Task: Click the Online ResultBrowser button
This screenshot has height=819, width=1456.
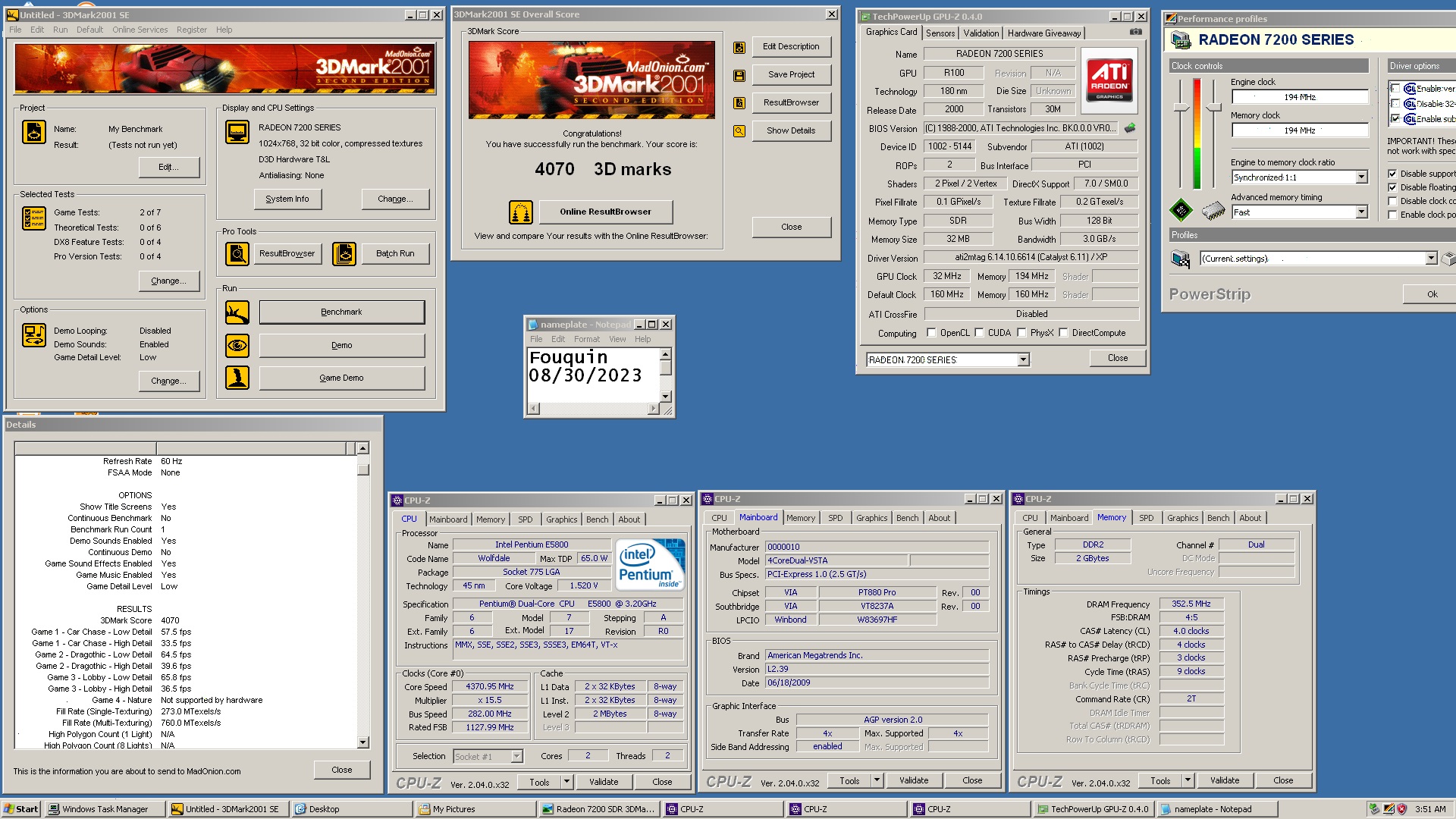Action: click(x=605, y=212)
